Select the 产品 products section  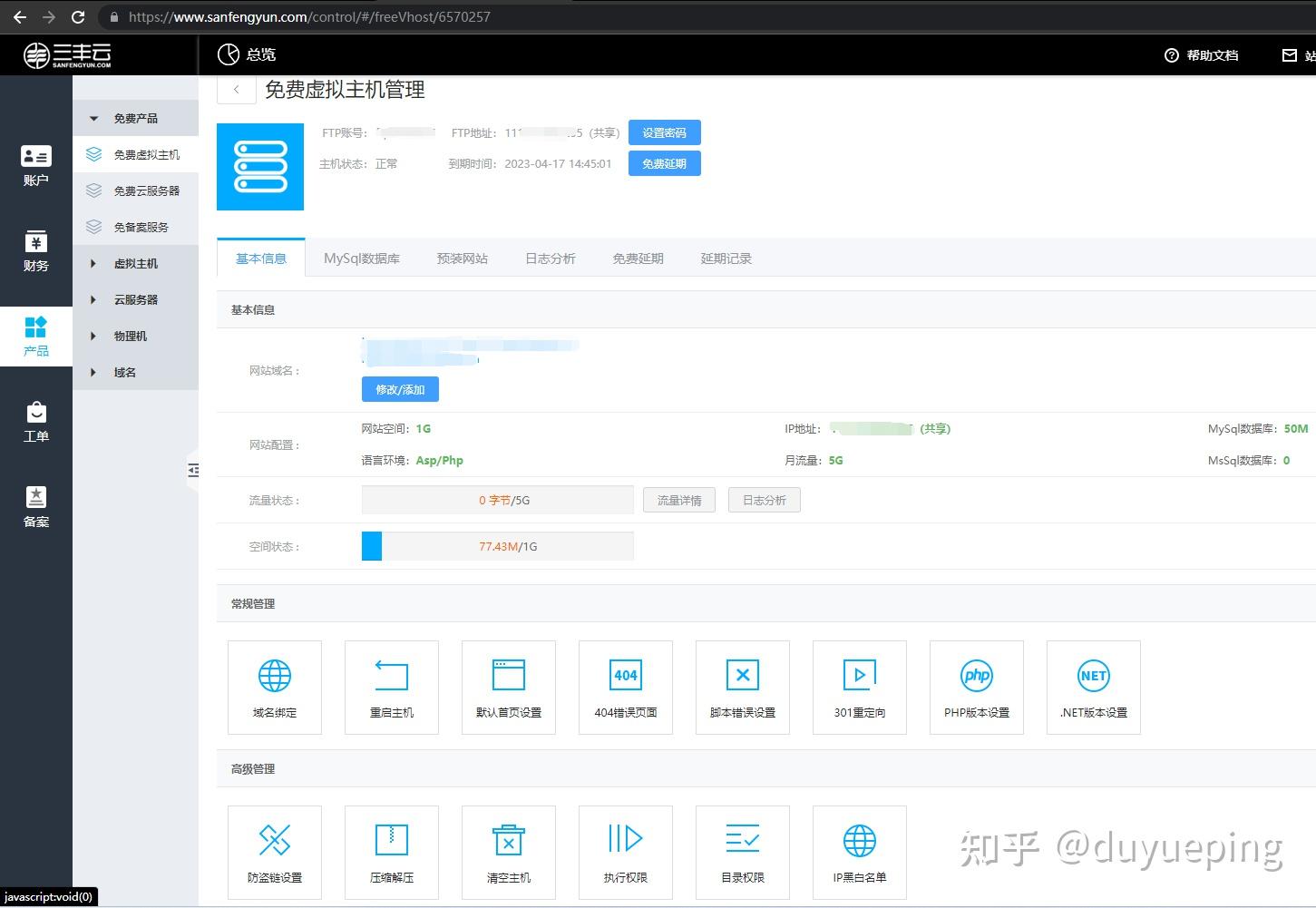pos(36,337)
